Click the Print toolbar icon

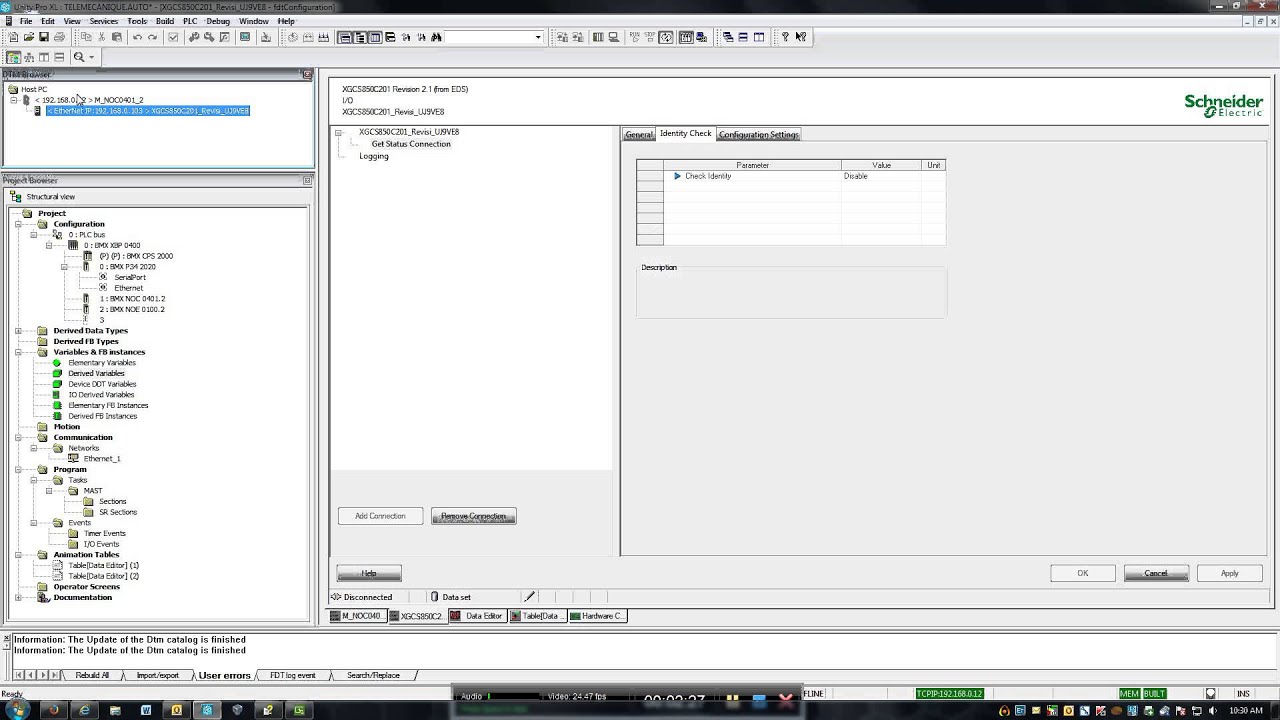point(59,37)
